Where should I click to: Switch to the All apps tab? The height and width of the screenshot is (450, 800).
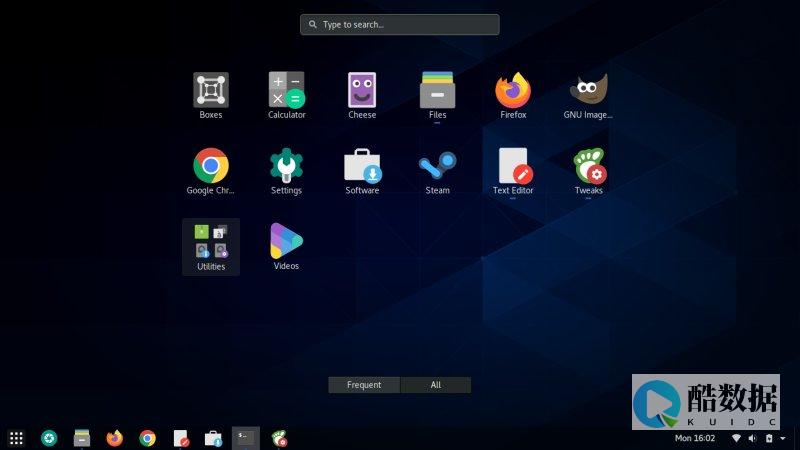(x=436, y=385)
